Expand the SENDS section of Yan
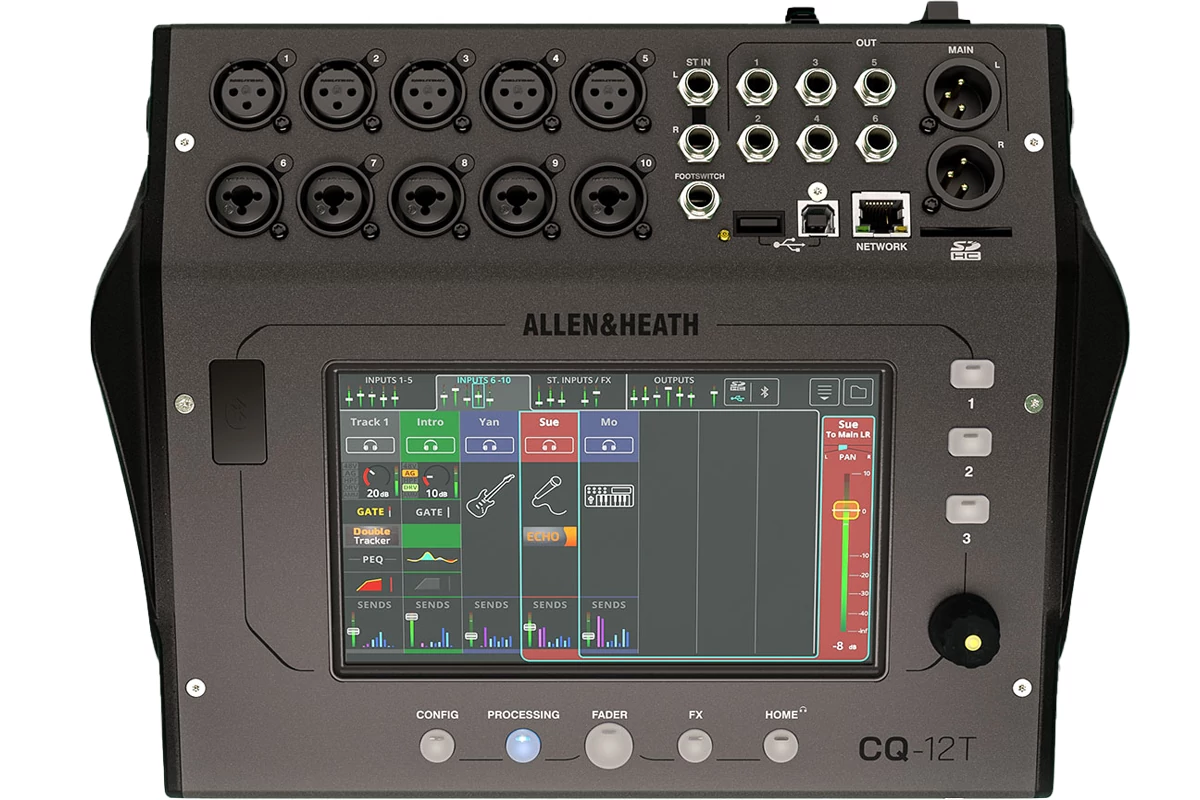 coord(490,625)
